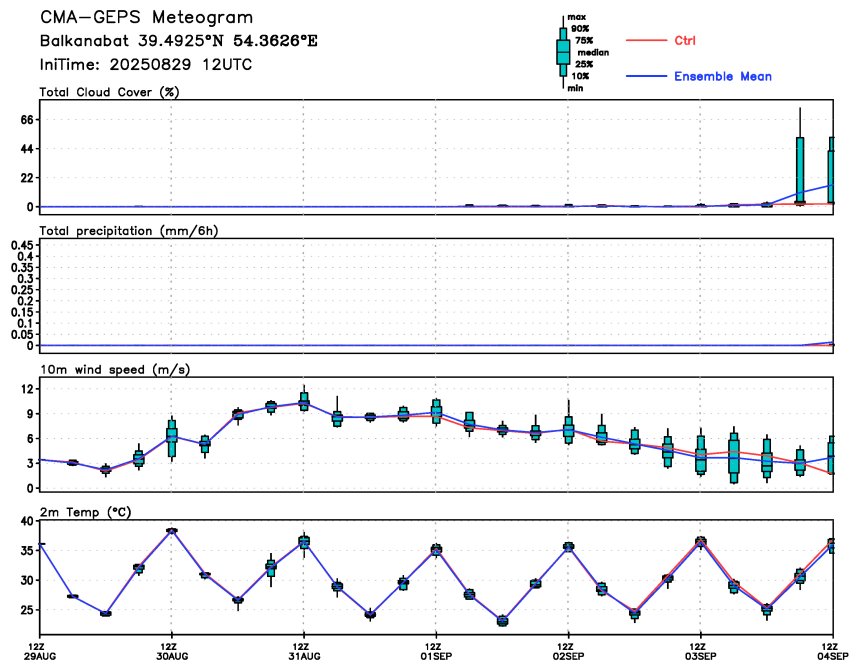The image size is (860, 672).
Task: Click the wind speed box at 12Z 01SEP
Action: [436, 411]
